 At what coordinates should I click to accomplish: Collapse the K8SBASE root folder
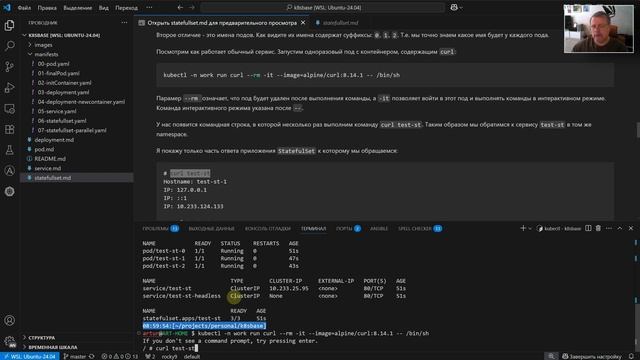(x=24, y=36)
